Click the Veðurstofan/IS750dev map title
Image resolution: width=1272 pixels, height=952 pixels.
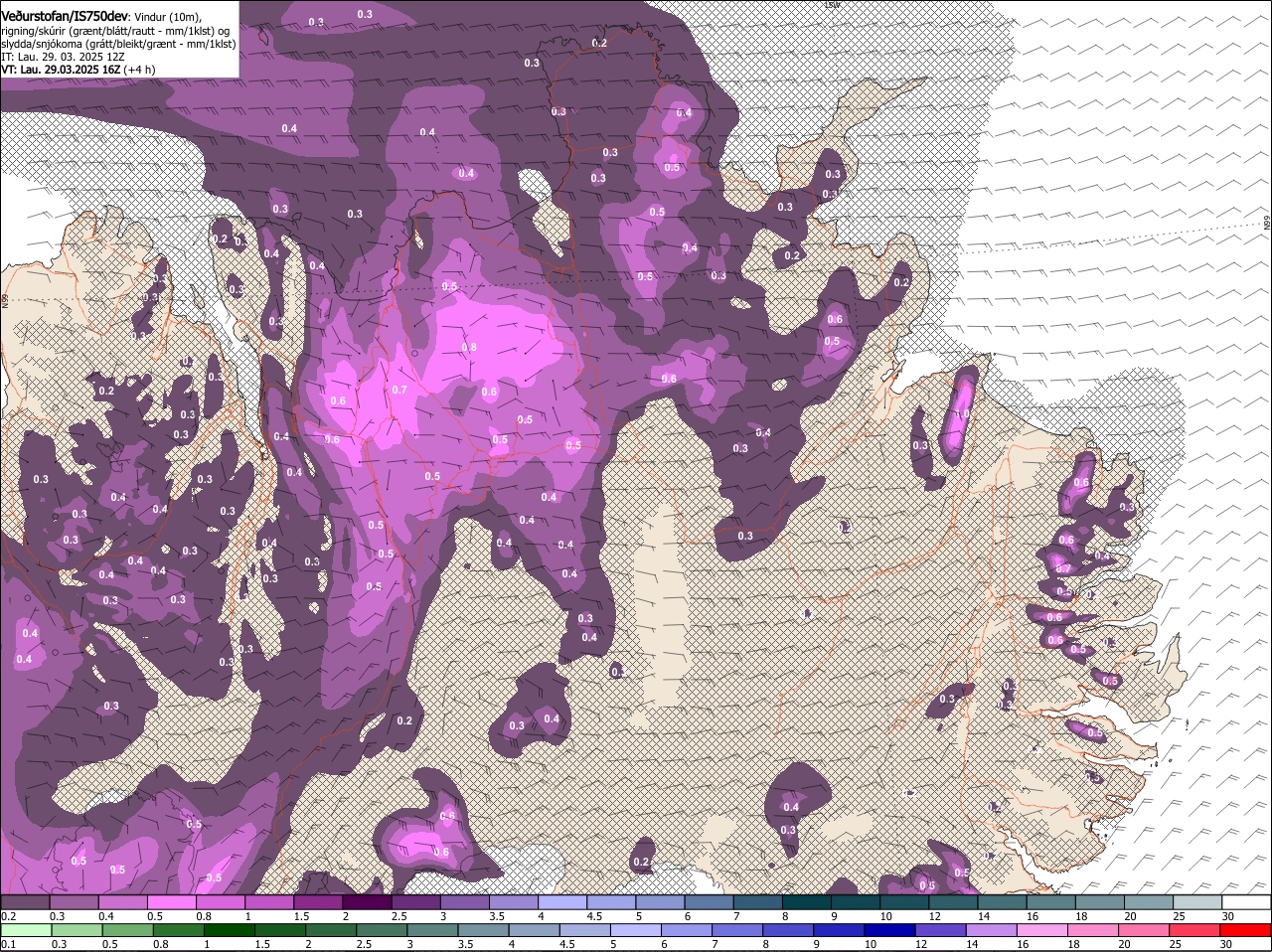[65, 16]
